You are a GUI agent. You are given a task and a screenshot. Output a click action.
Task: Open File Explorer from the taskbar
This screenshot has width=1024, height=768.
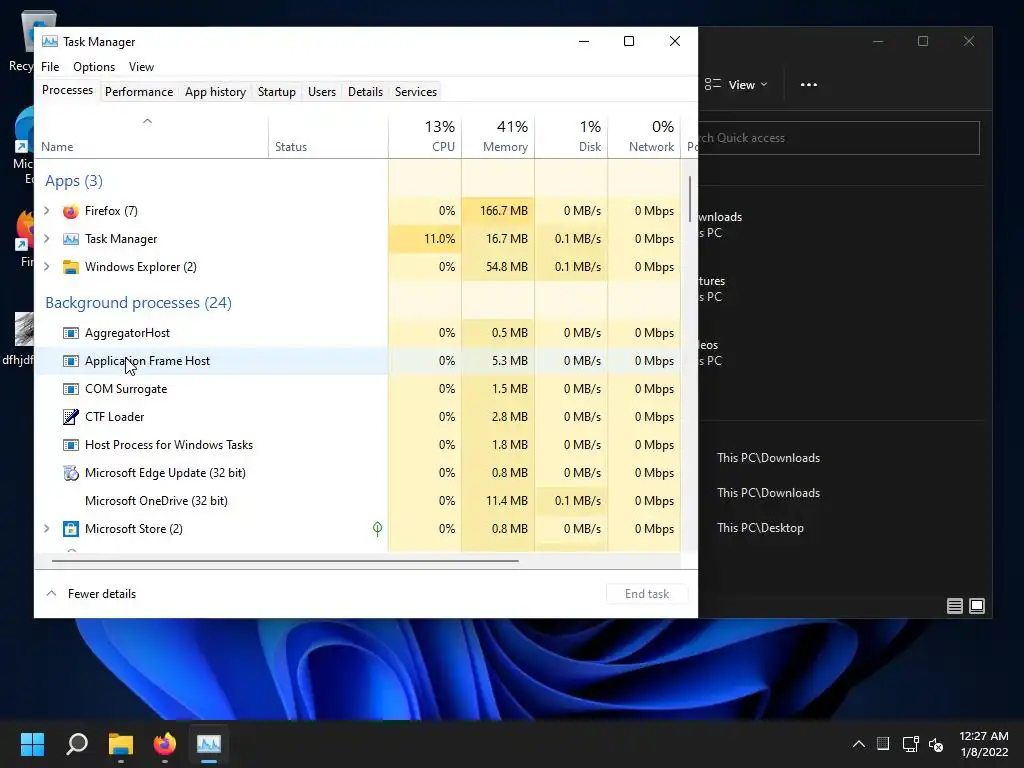121,744
